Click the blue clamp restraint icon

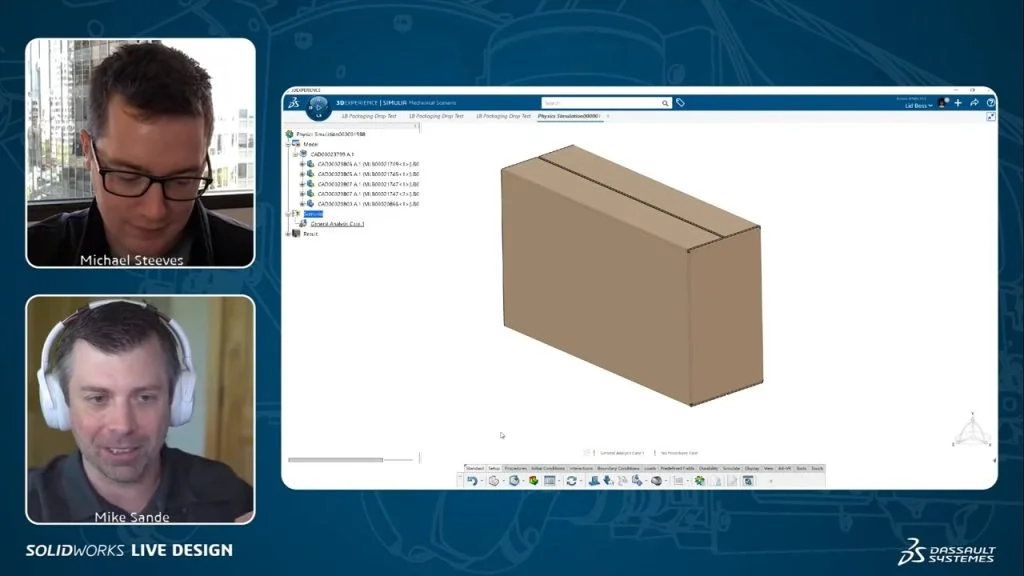(594, 481)
